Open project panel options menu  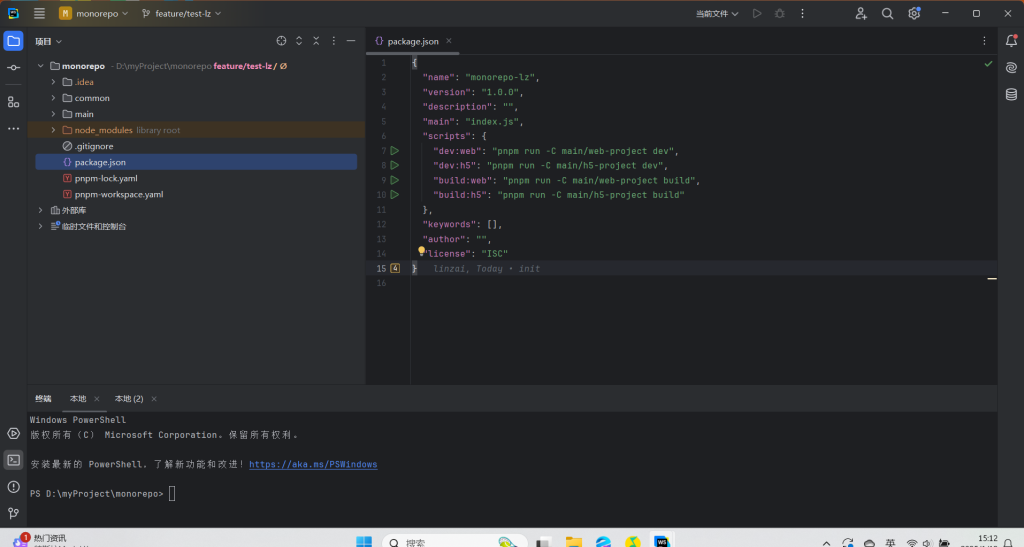[x=334, y=40]
